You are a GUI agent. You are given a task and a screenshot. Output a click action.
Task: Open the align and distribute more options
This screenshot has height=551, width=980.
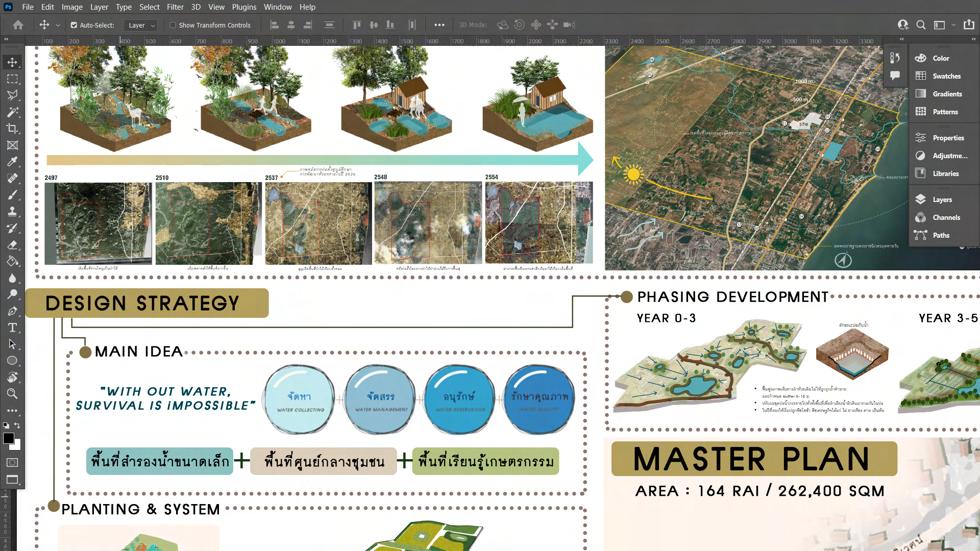(x=439, y=25)
